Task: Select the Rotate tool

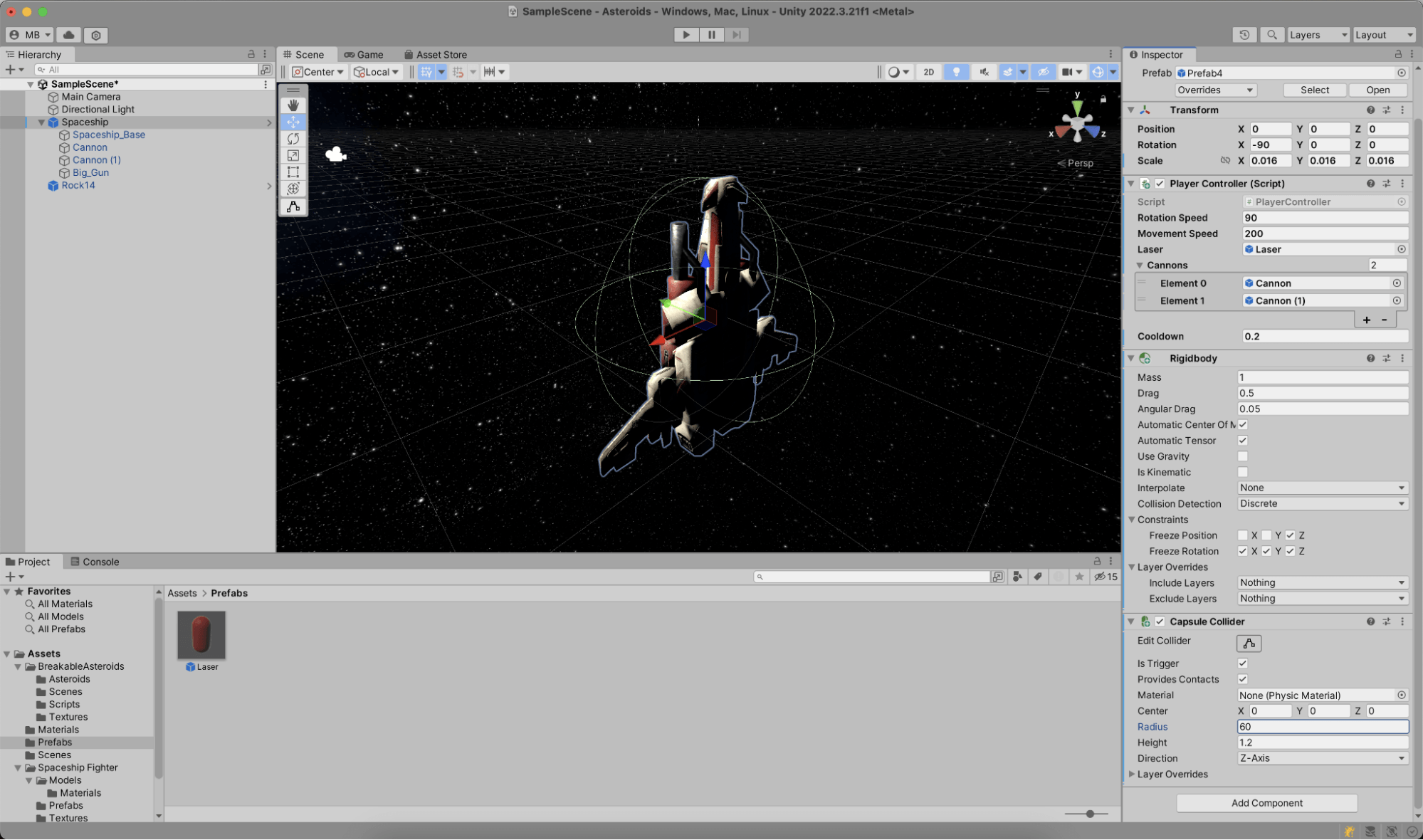Action: (x=293, y=139)
